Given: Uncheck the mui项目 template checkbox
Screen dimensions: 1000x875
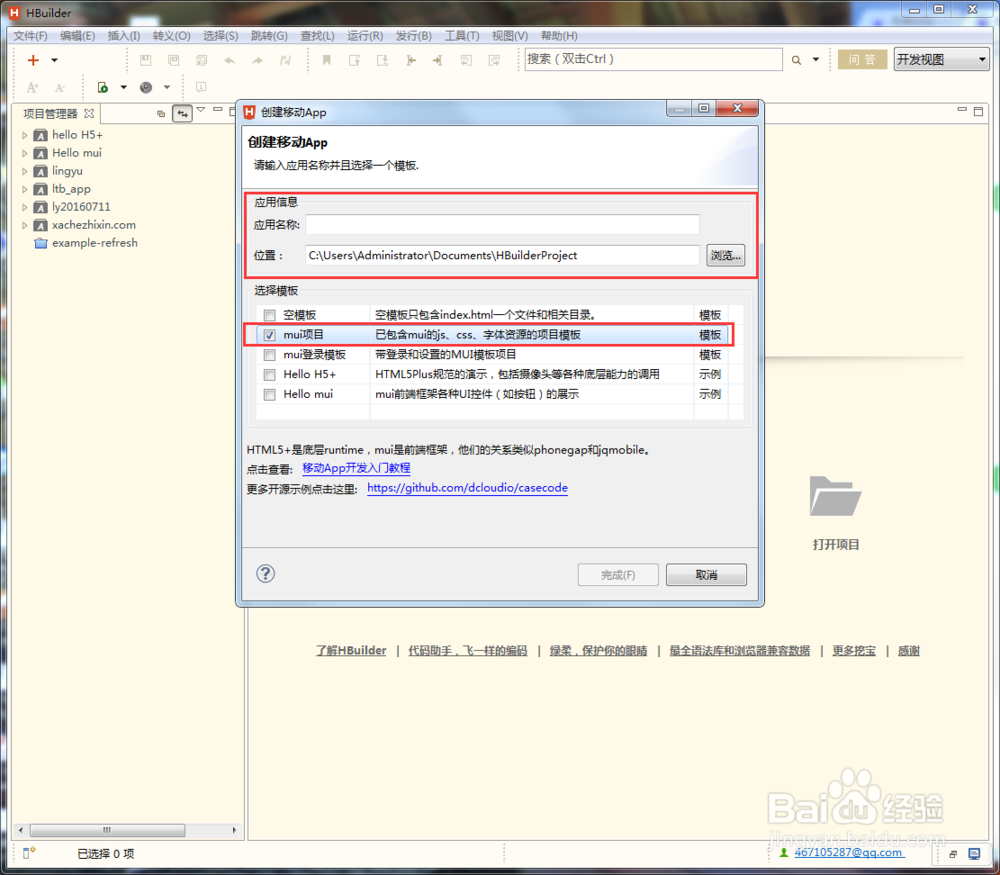Looking at the screenshot, I should (270, 335).
